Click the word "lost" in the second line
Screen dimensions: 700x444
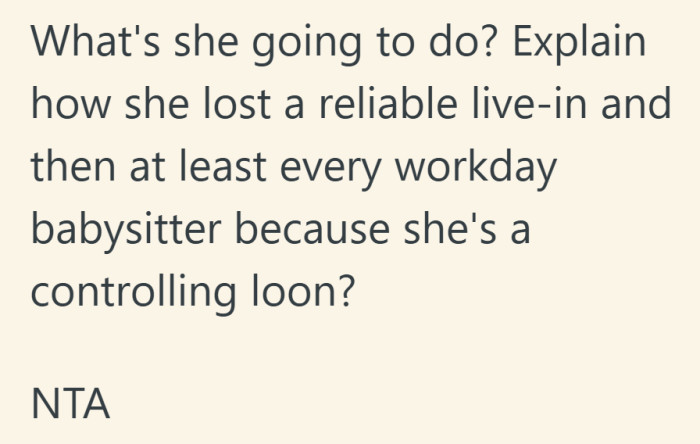point(237,104)
